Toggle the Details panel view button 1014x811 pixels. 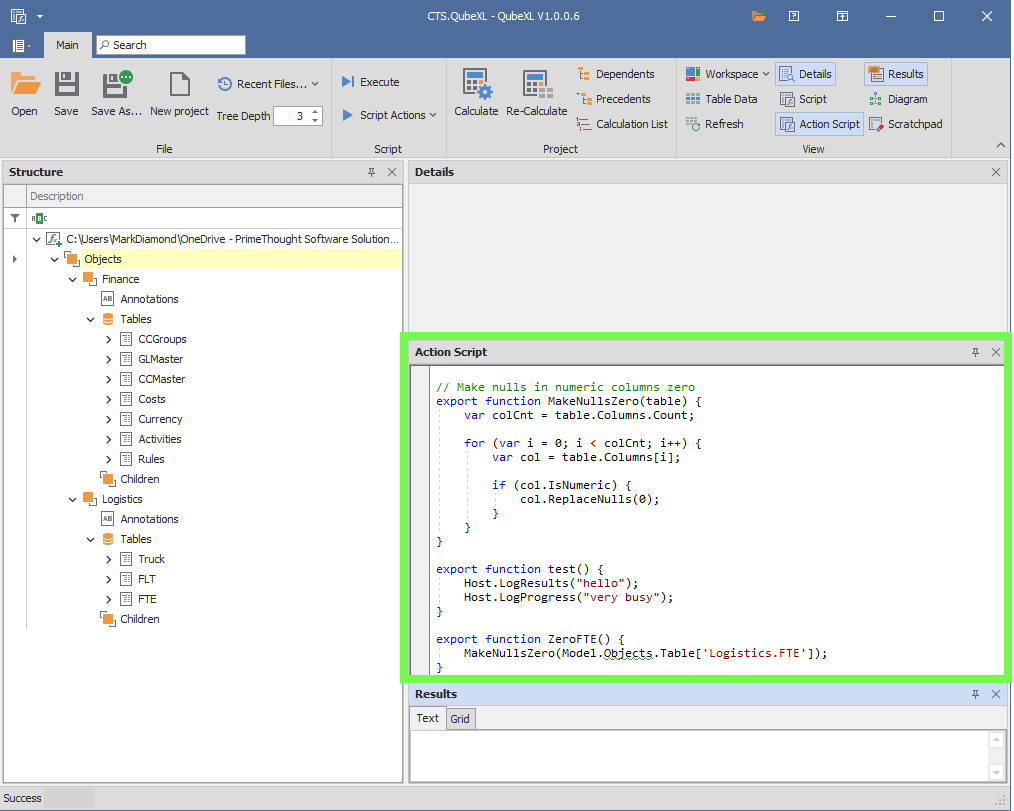(x=805, y=74)
